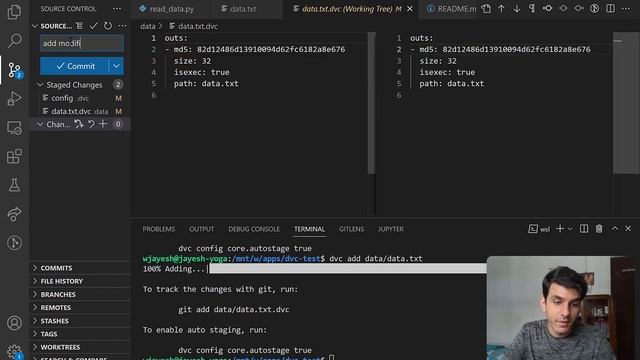The height and width of the screenshot is (360, 640).
Task: Open the Explorer view in activity bar
Action: [x=14, y=12]
